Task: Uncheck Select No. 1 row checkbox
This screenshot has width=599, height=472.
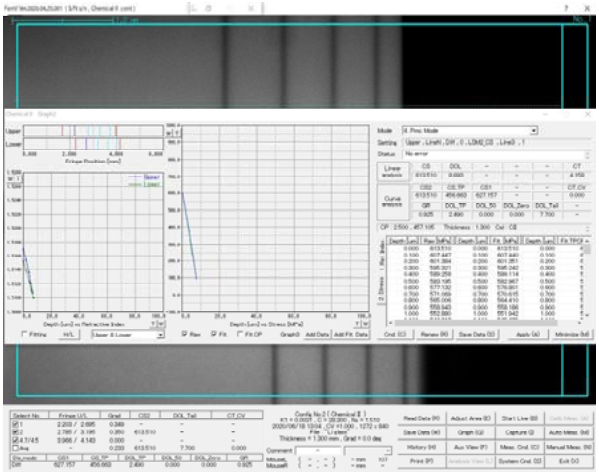Action: [x=15, y=424]
